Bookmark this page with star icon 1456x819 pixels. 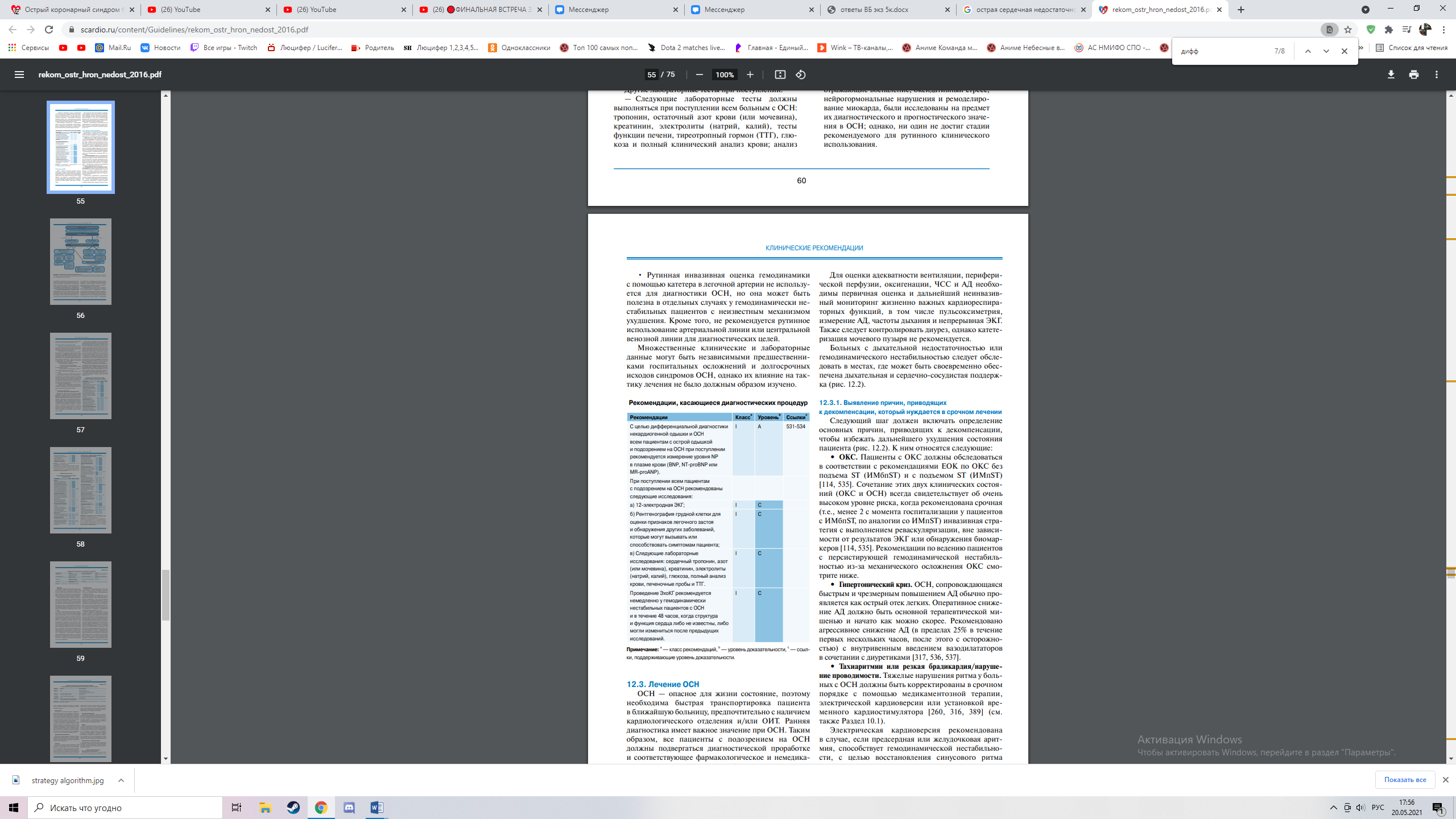click(x=1347, y=30)
